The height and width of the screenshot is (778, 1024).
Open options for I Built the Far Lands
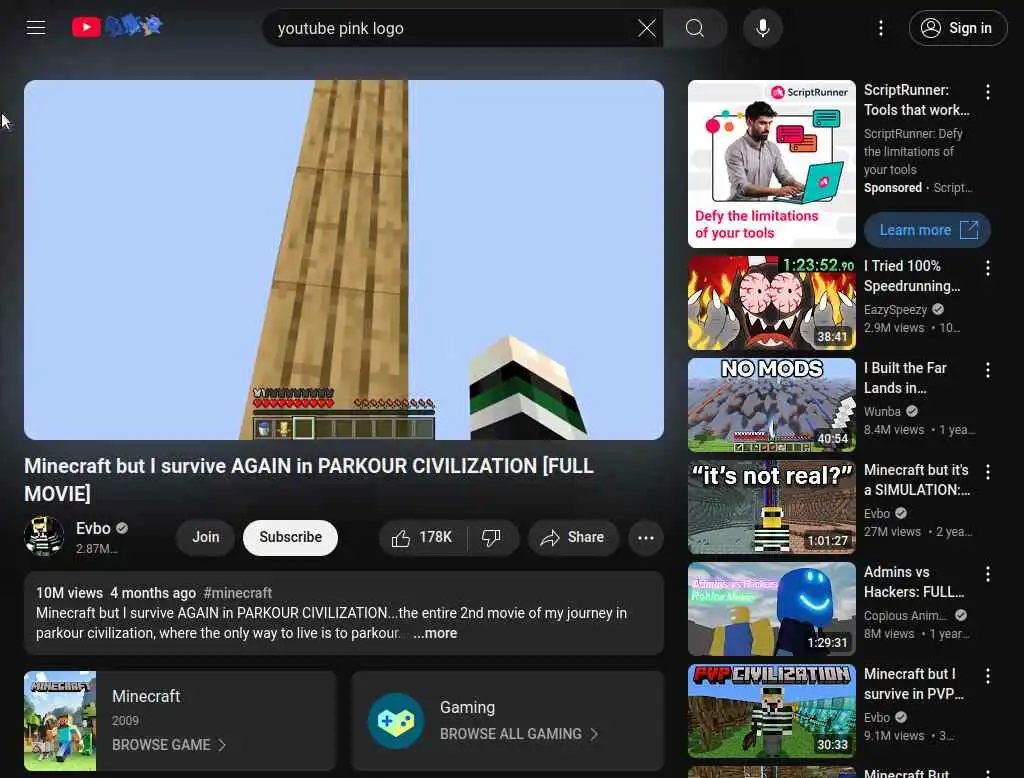tap(987, 370)
